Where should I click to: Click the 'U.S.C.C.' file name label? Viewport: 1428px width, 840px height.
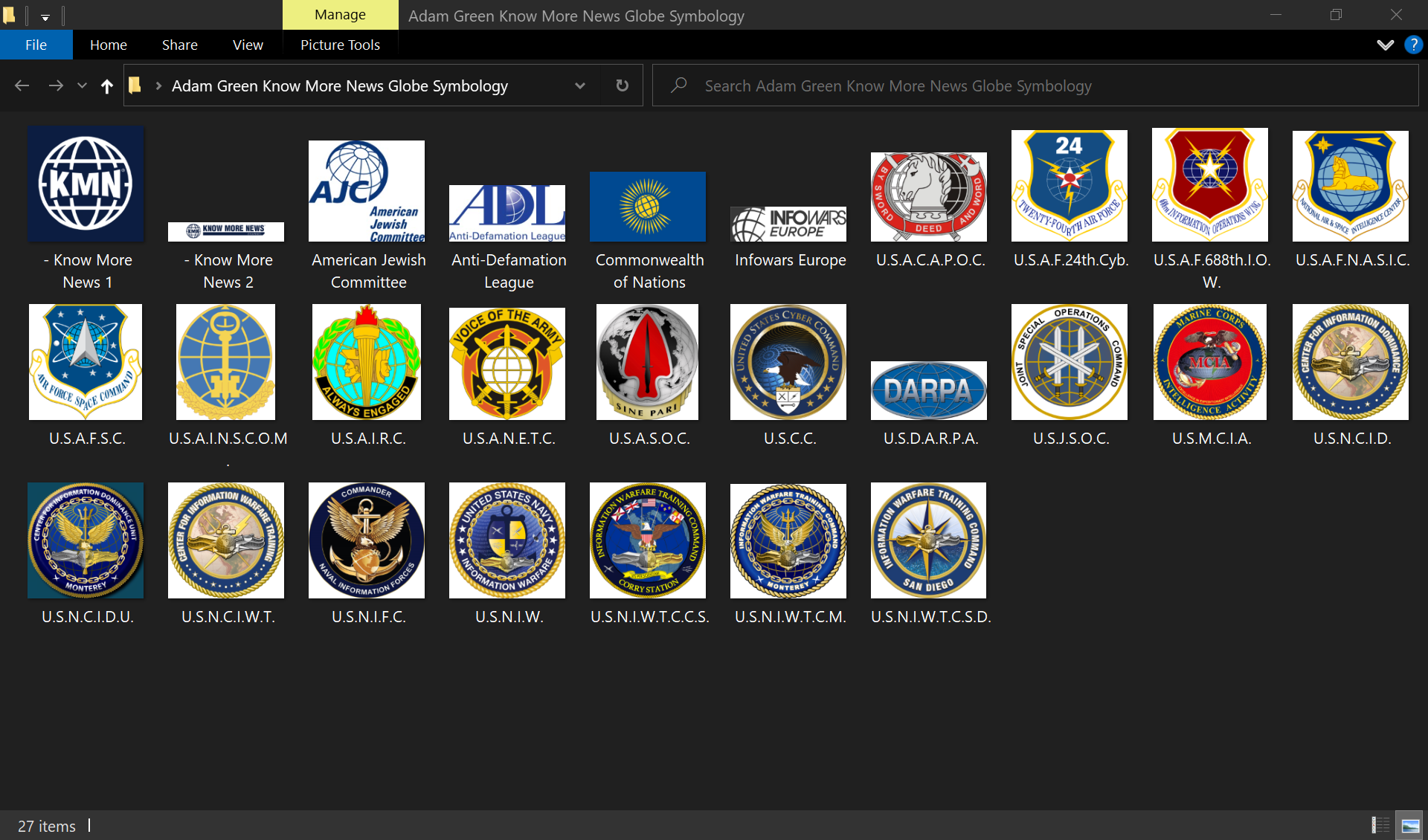pos(790,439)
